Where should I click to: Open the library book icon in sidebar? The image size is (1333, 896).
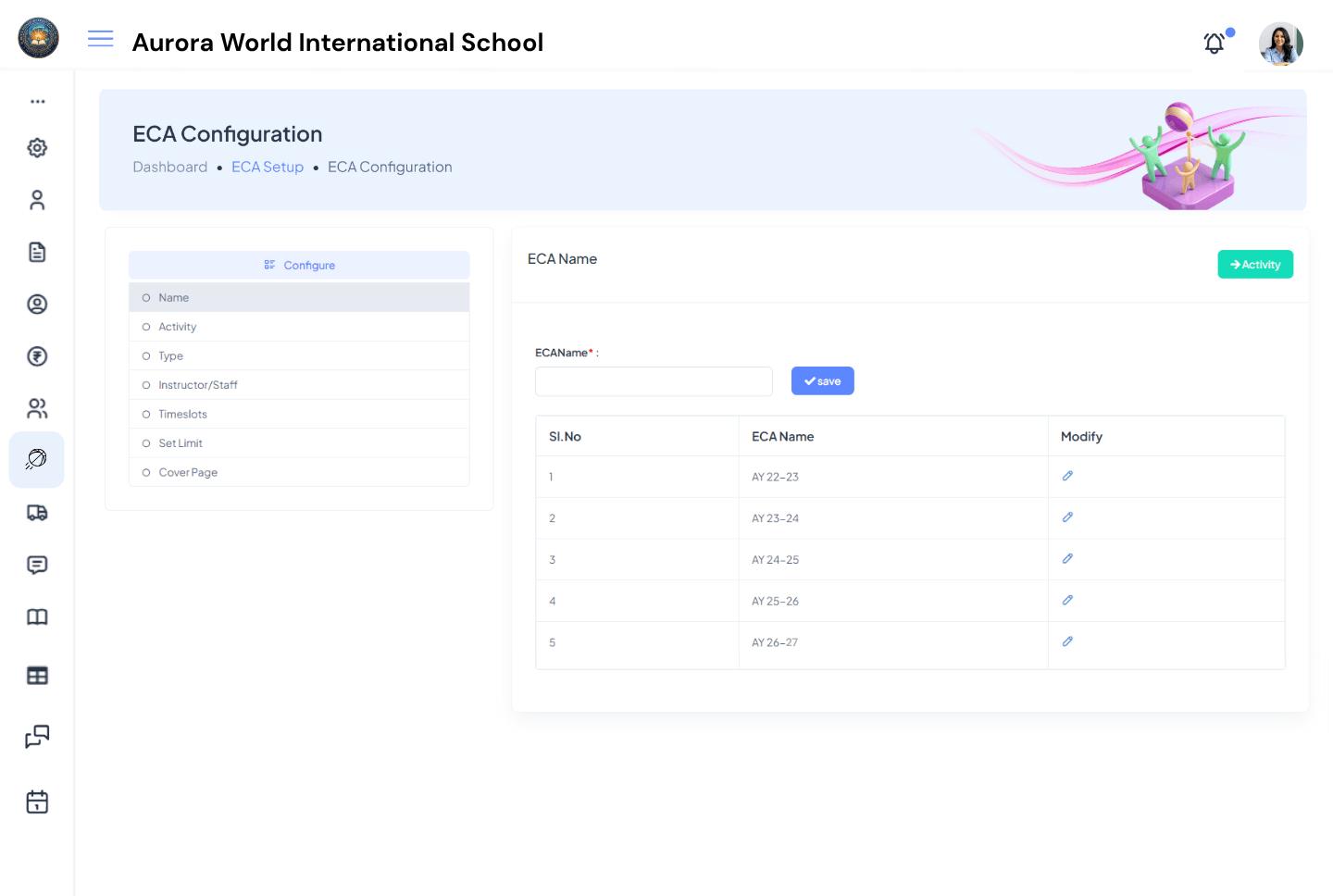37,616
